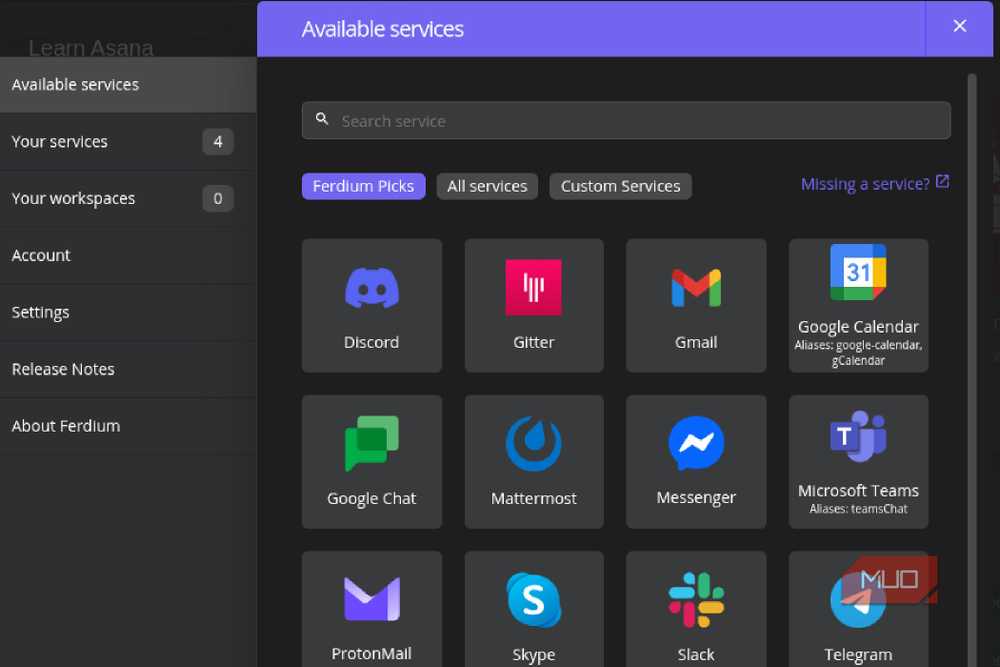
Task: Choose the Google Calendar service icon
Action: [858, 272]
